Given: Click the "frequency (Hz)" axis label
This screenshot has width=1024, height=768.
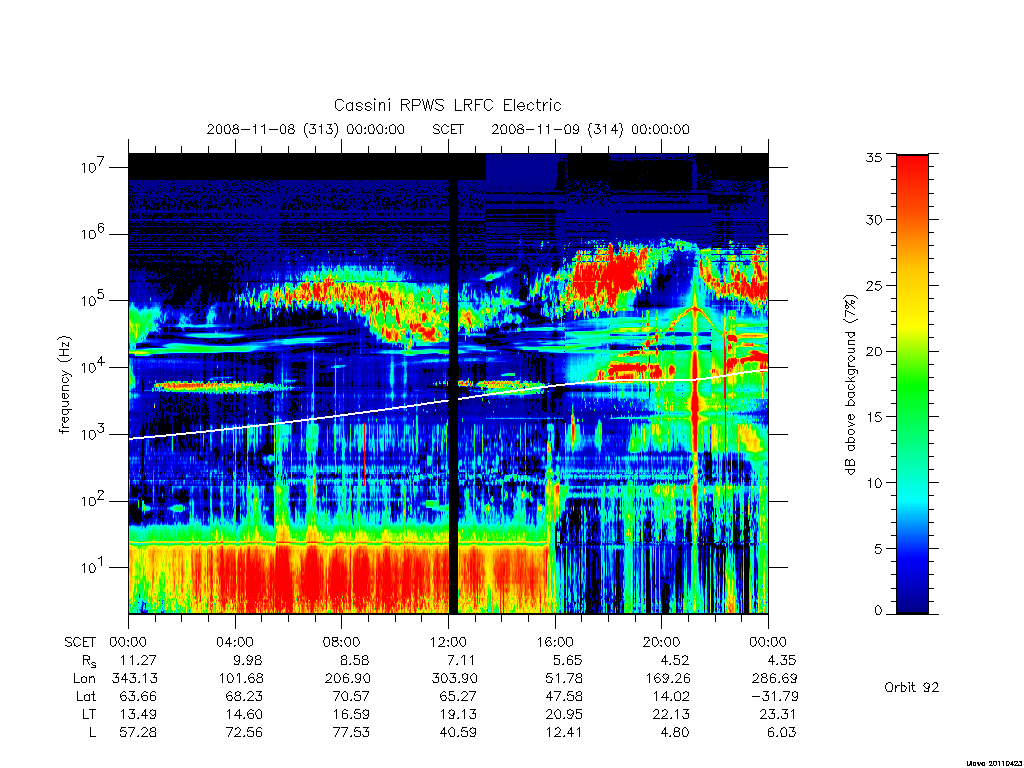Looking at the screenshot, I should point(64,385).
